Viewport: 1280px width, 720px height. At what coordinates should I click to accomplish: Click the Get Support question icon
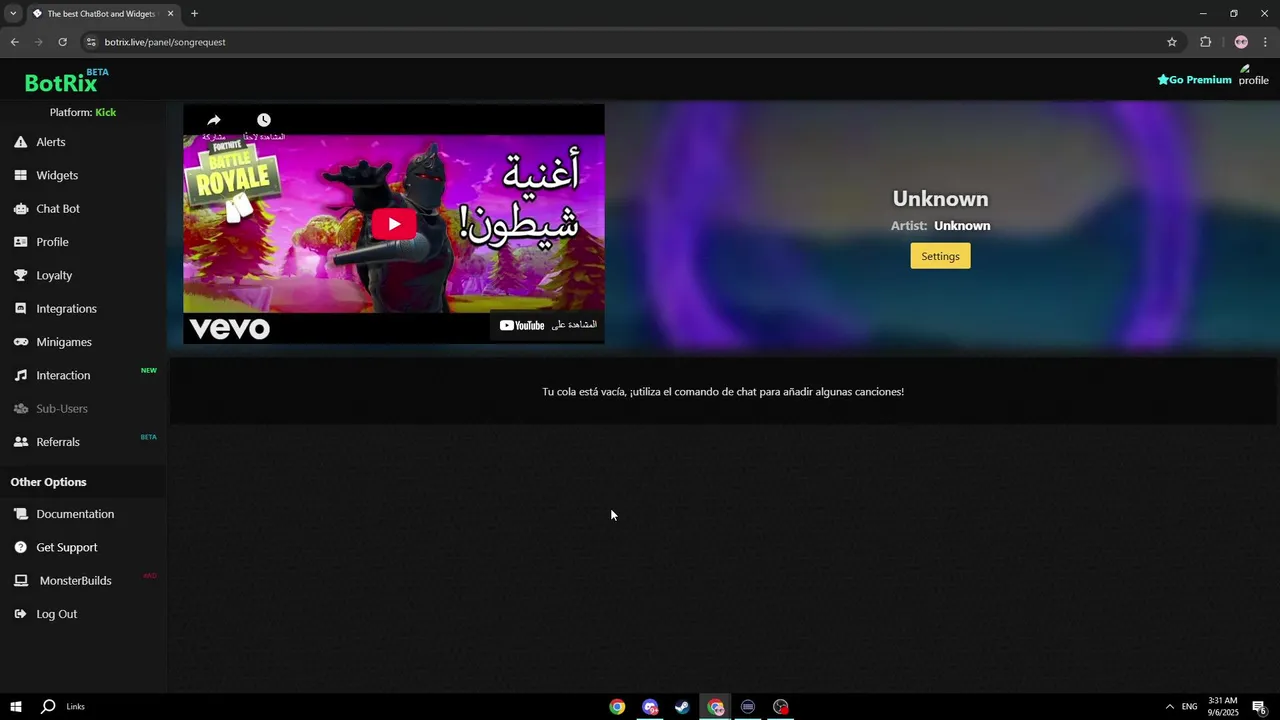pos(20,547)
